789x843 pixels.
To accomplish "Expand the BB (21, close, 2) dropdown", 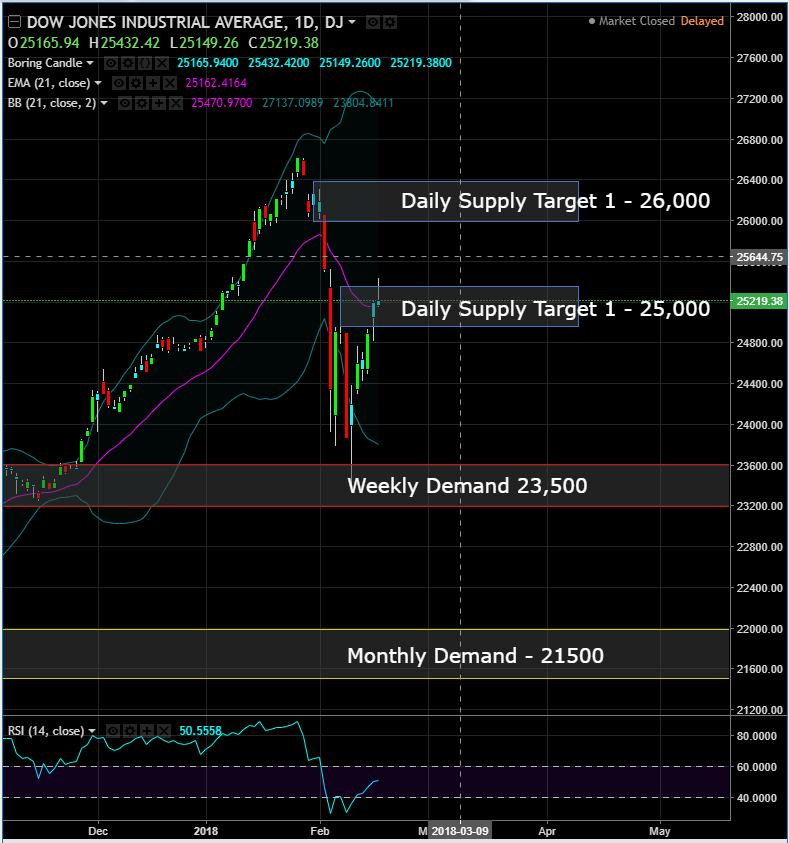I will 104,103.
